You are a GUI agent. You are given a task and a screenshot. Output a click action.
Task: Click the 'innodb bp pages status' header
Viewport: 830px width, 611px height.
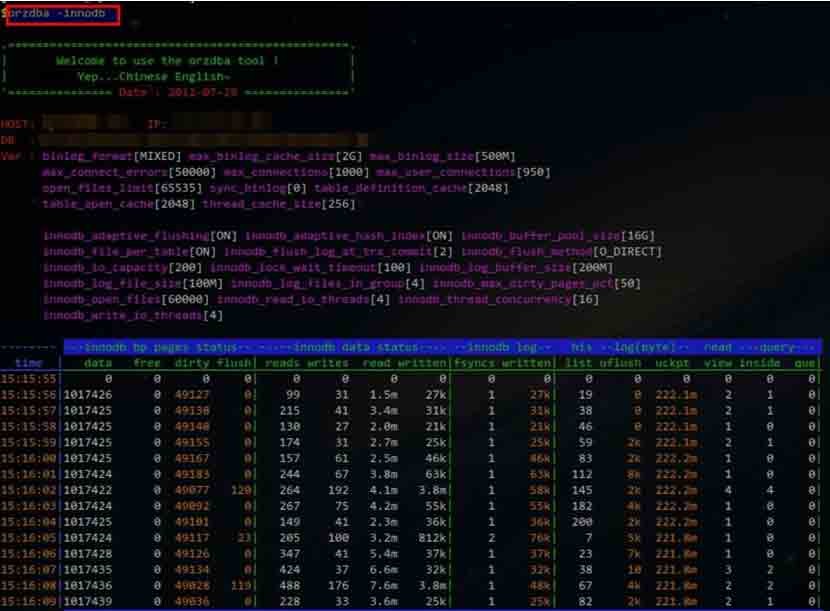(x=160, y=347)
